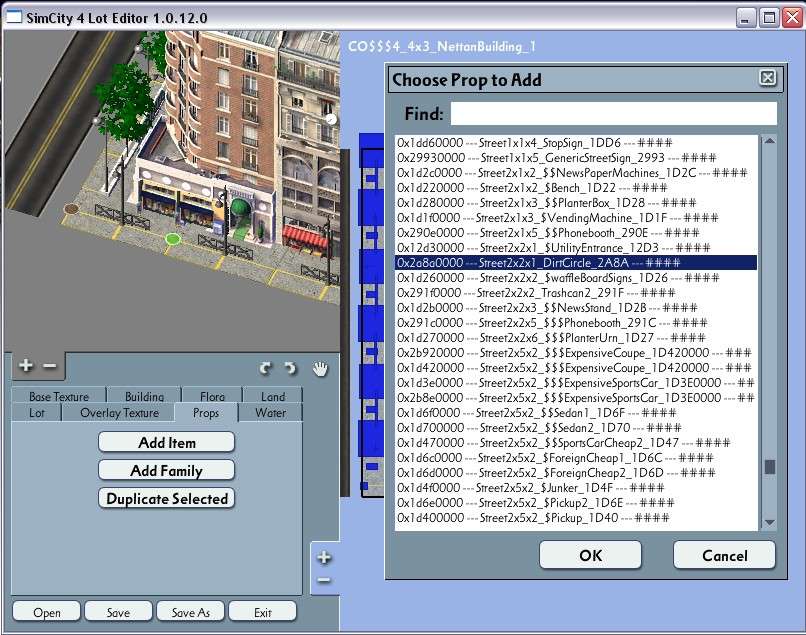Select $waffleBoardSigns_1D26 prop
This screenshot has width=806, height=635.
tap(576, 278)
